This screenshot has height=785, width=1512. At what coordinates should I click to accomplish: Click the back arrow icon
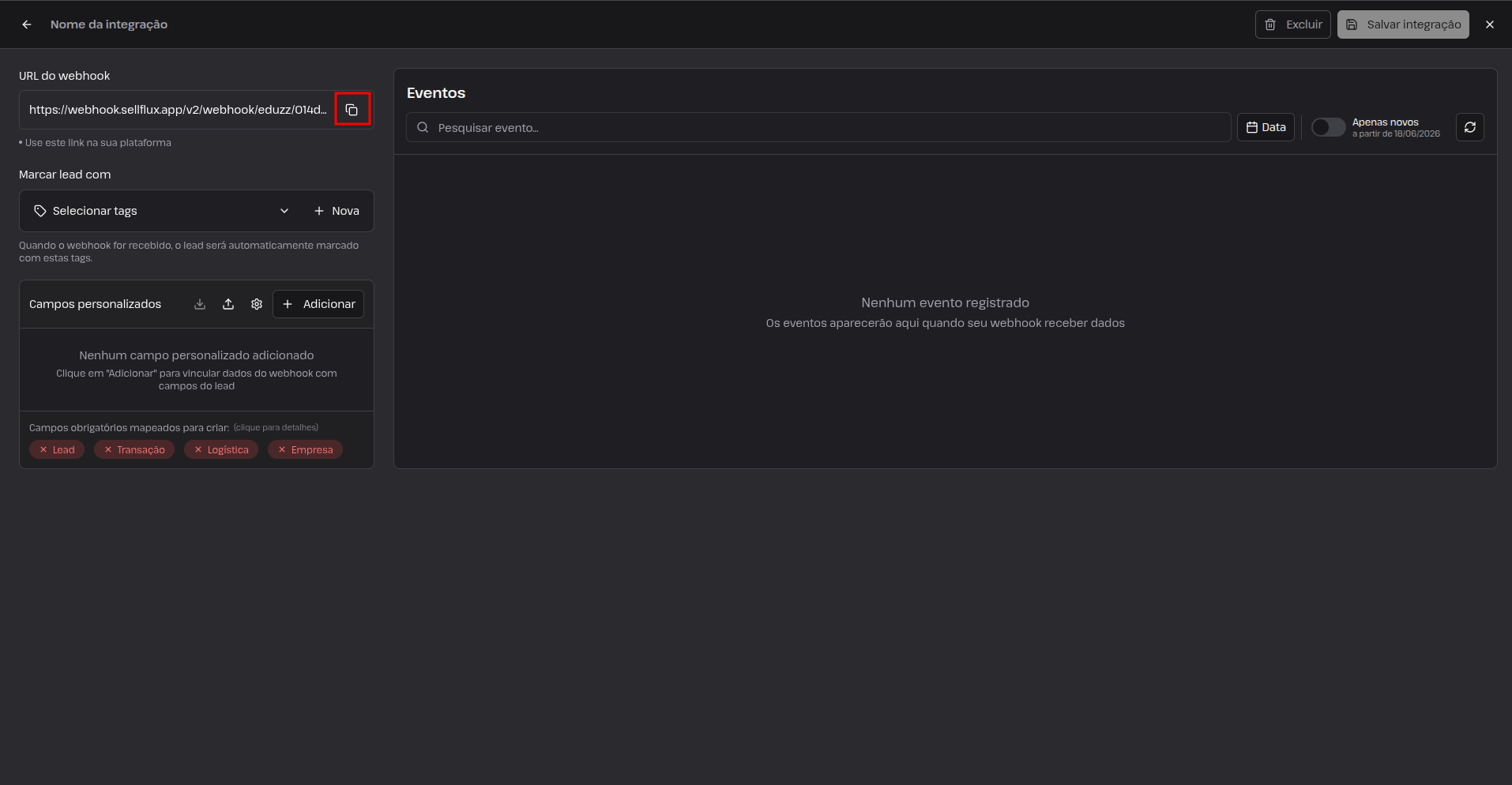coord(27,24)
